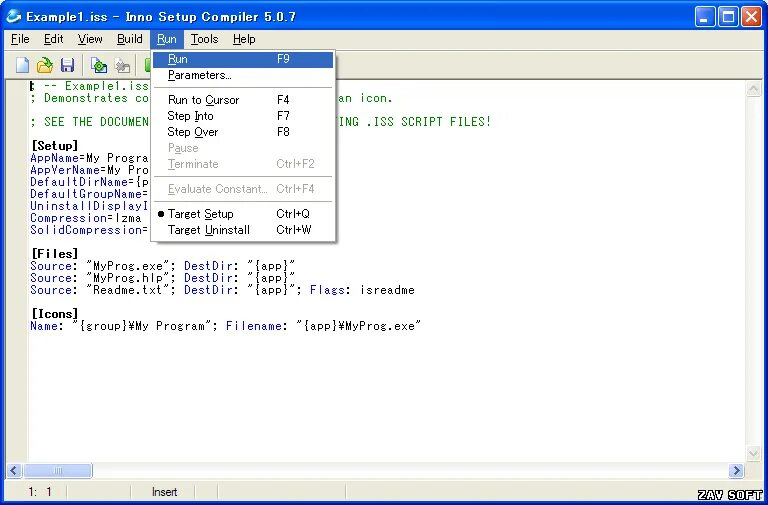Click the "MyProg.hlp" source line

click(163, 278)
